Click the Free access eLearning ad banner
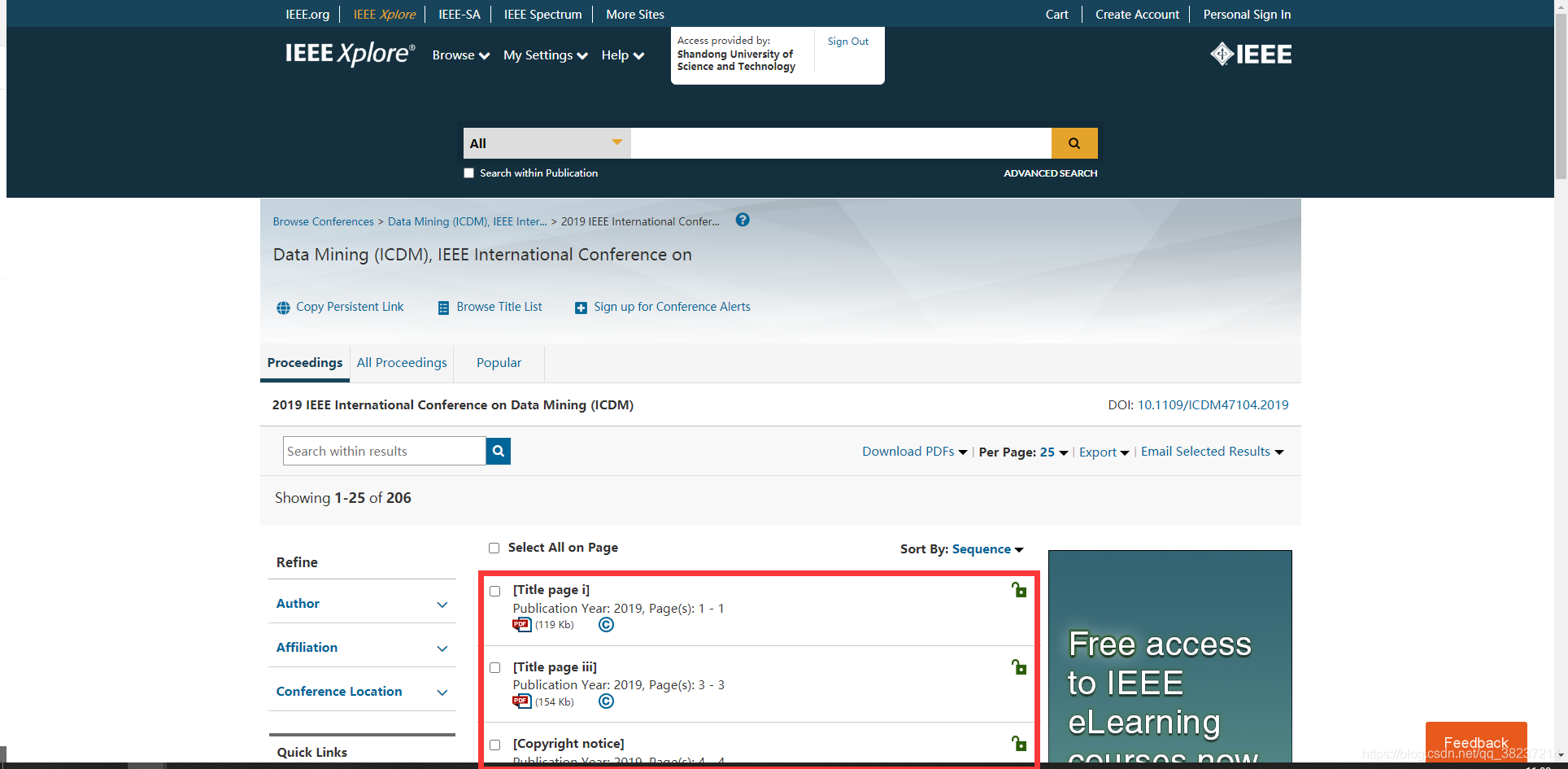Viewport: 1568px width, 769px height. (1169, 657)
